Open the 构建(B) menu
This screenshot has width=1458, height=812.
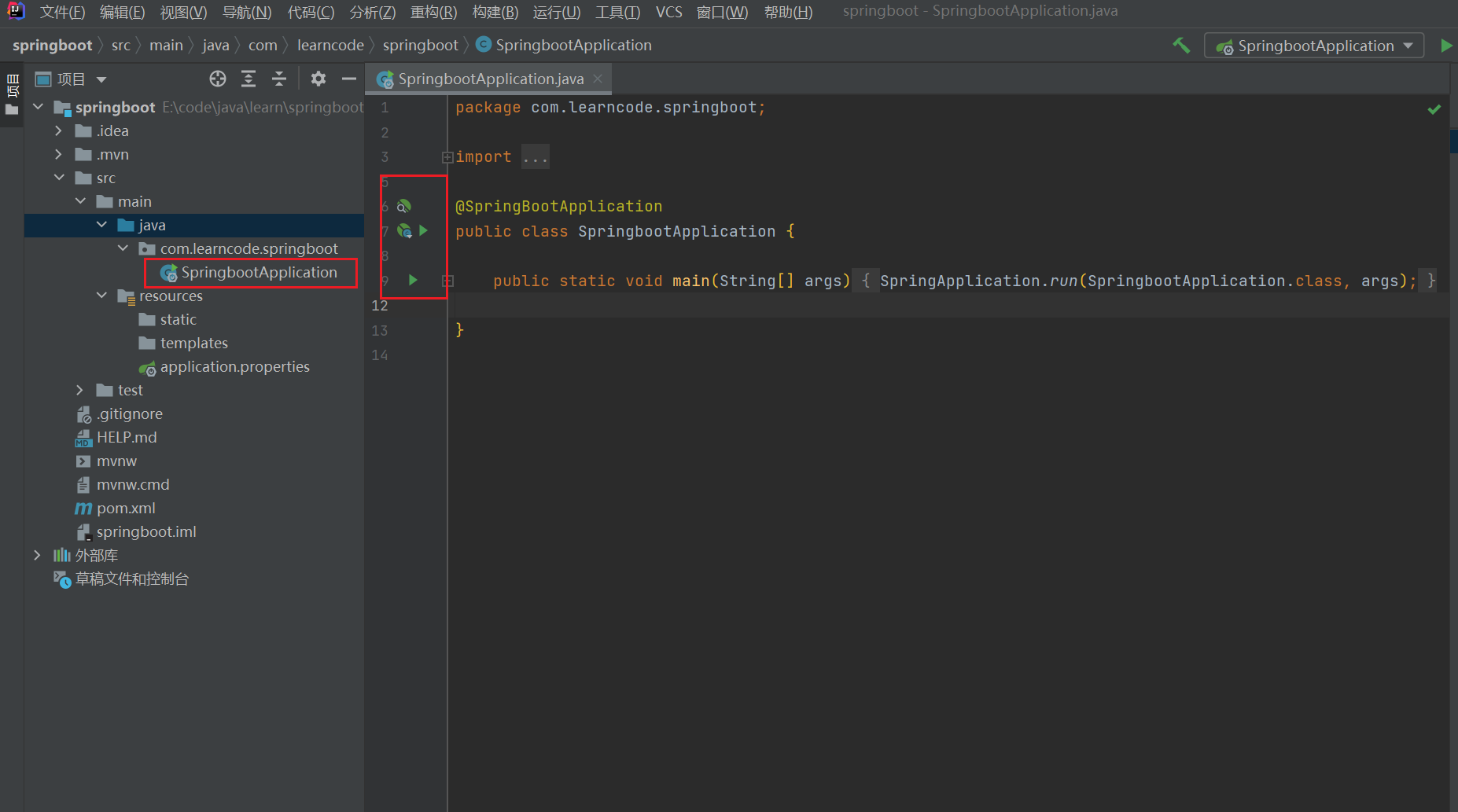point(495,13)
